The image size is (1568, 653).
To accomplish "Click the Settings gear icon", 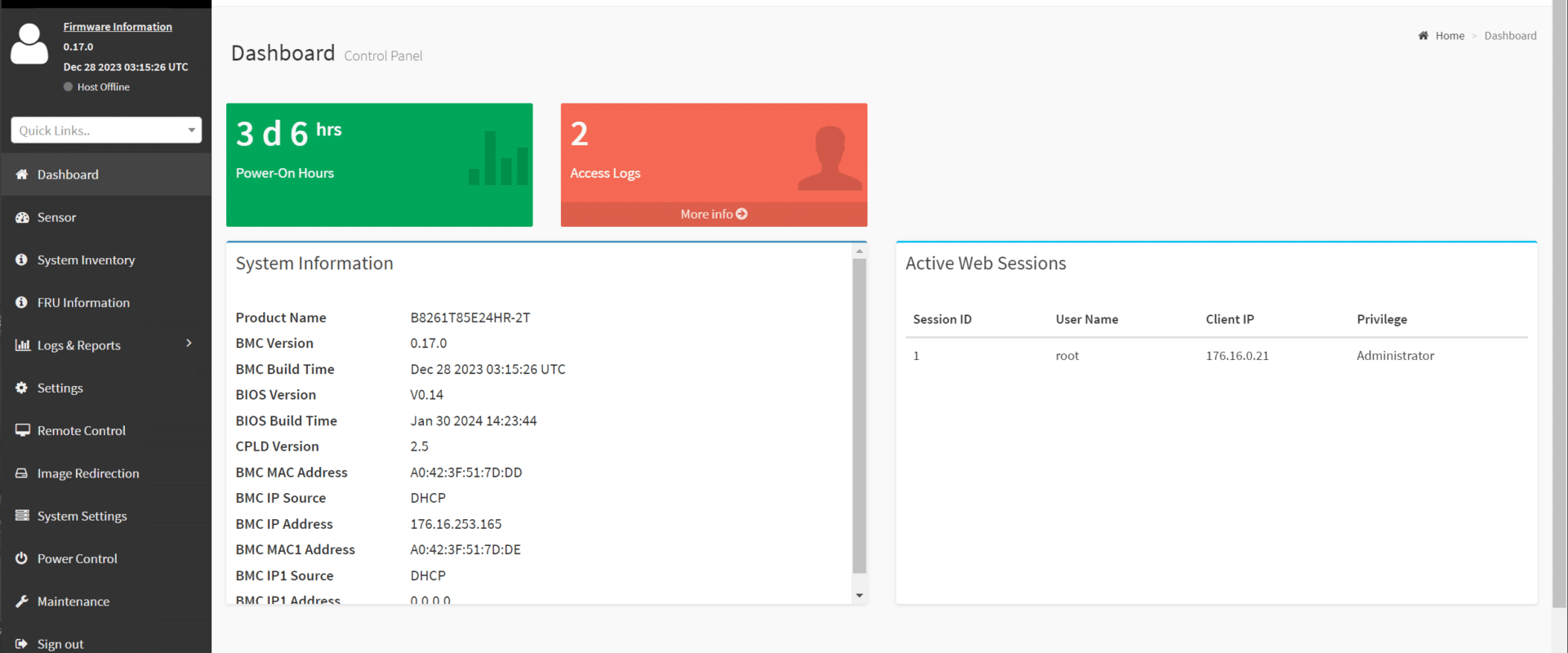I will (22, 388).
